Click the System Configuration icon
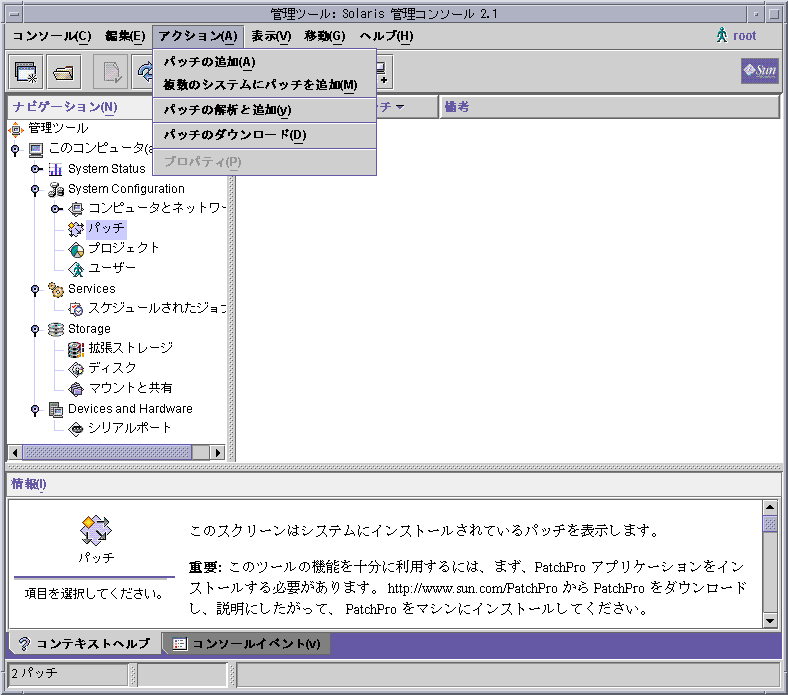788x695 pixels. click(x=56, y=189)
